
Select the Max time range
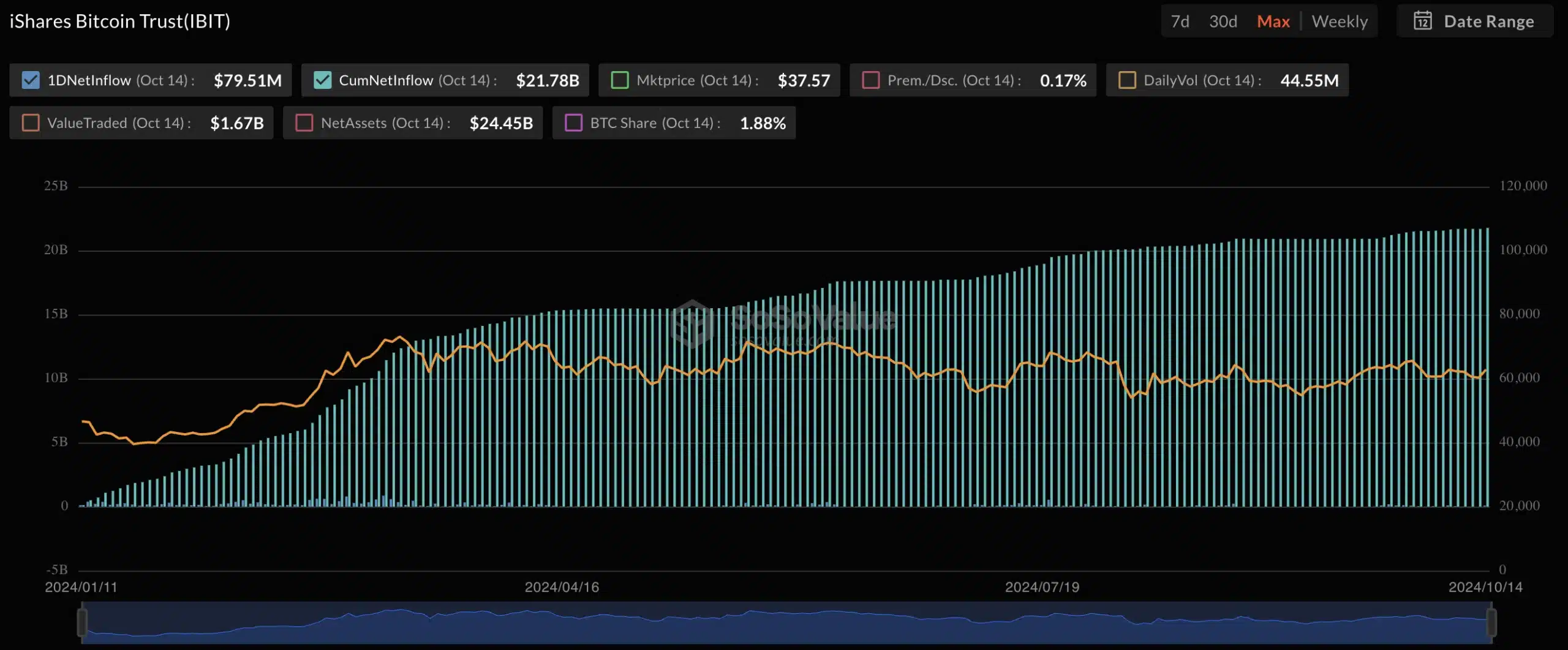pyautogui.click(x=1273, y=21)
